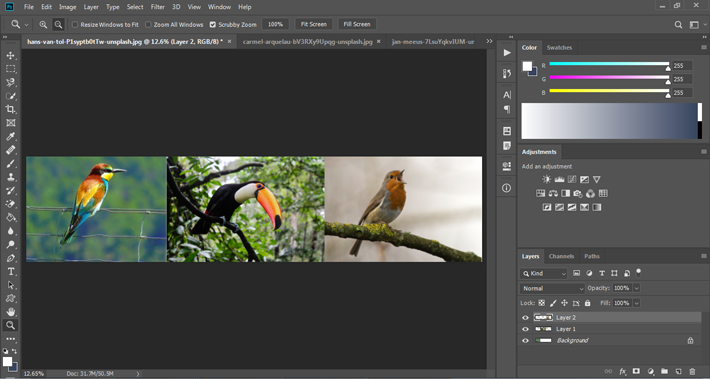Activate the Pen tool
The width and height of the screenshot is (710, 379).
pyautogui.click(x=10, y=258)
